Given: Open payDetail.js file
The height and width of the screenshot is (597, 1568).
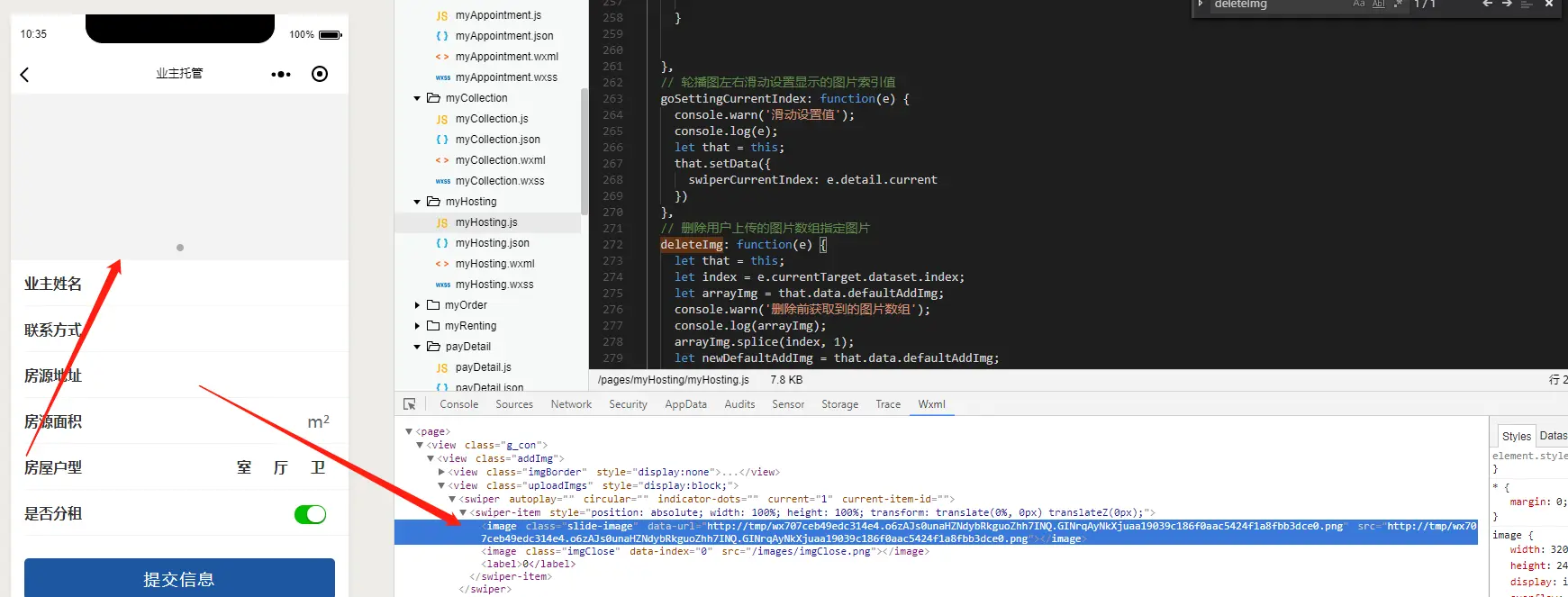Looking at the screenshot, I should click(x=483, y=367).
